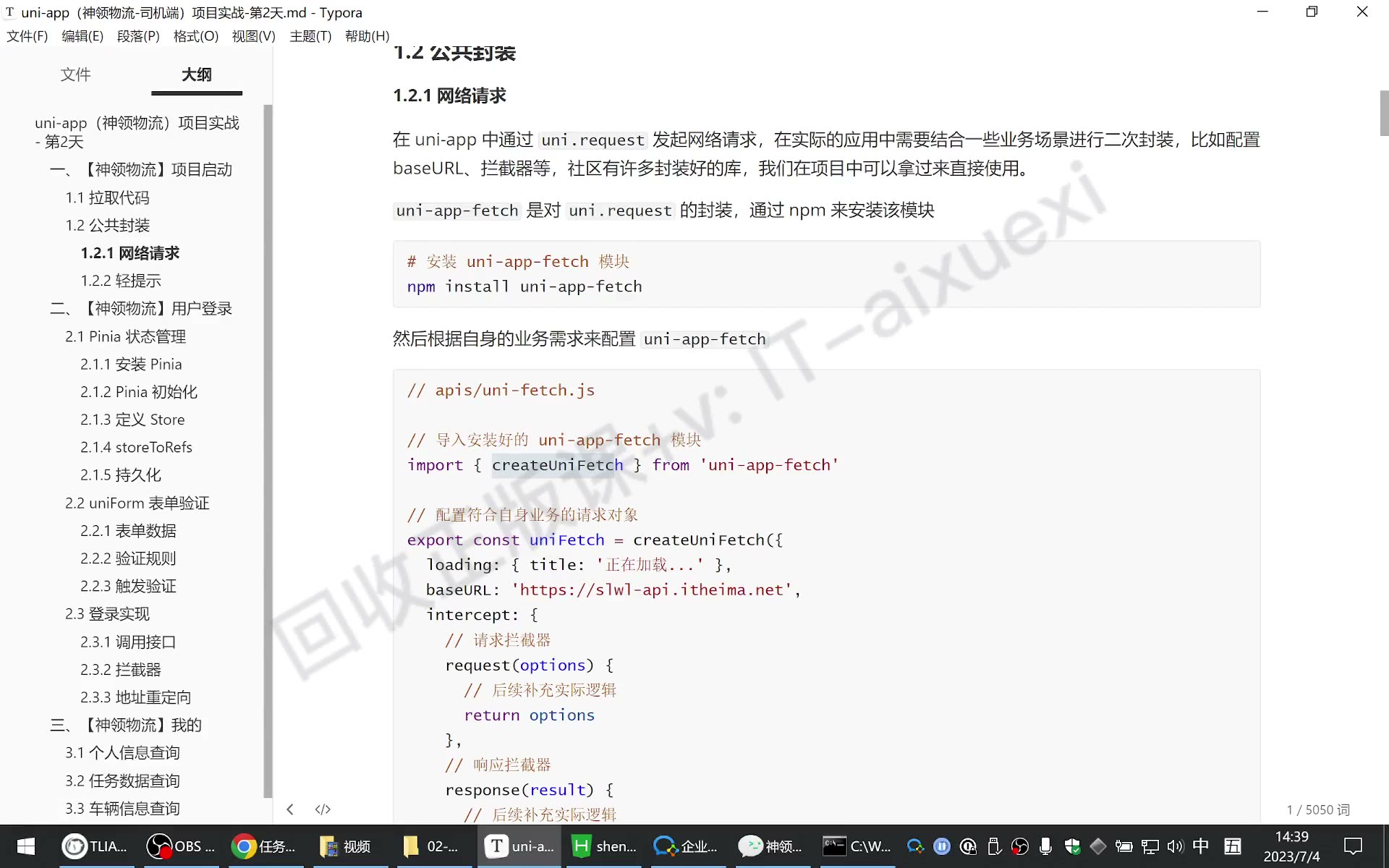Screen dimensions: 1389x868
Task: Go to 3.1 个人信息查询 outline entry
Action: click(122, 753)
